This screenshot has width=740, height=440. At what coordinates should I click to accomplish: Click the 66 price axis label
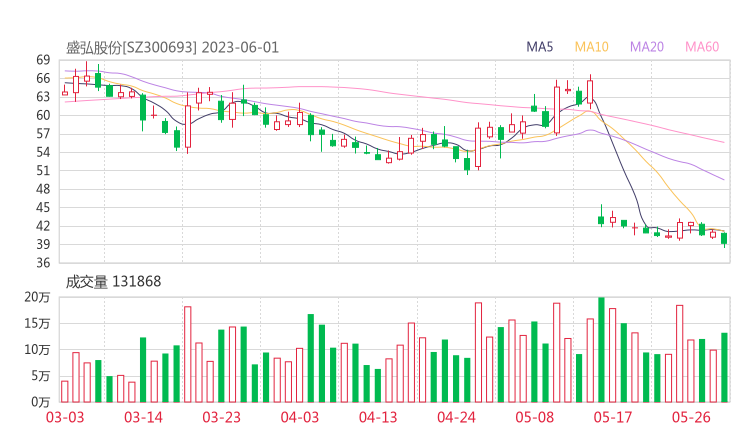point(43,78)
